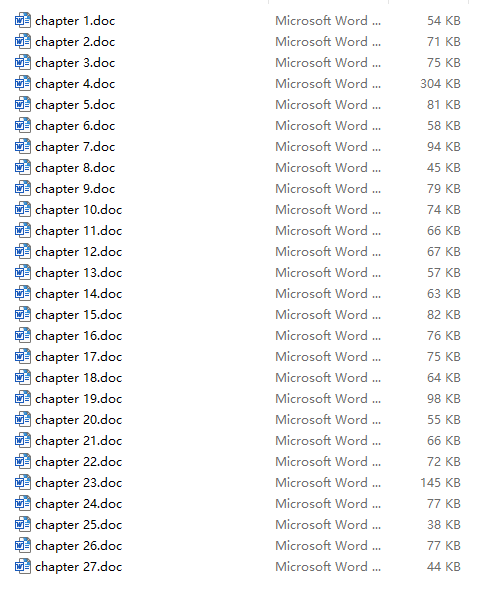The height and width of the screenshot is (595, 493).
Task: Select the Word icon beside chapter 4.doc
Action: (x=23, y=83)
